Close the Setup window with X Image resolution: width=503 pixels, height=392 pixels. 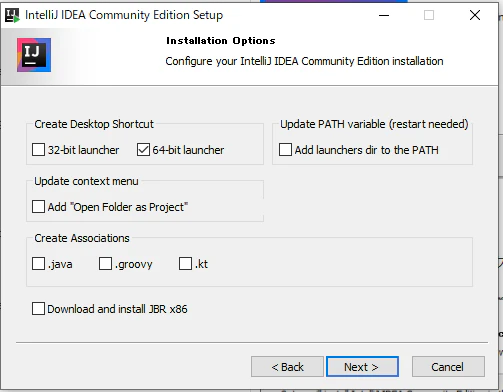pos(475,15)
